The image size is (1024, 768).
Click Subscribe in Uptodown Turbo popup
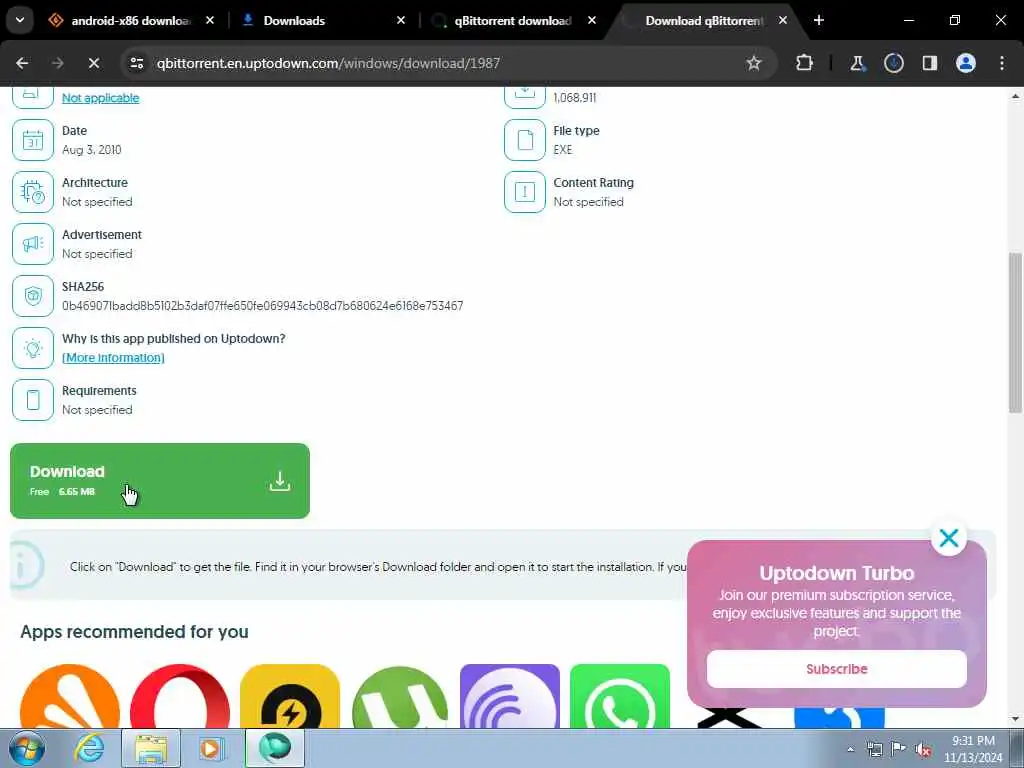pyautogui.click(x=837, y=669)
